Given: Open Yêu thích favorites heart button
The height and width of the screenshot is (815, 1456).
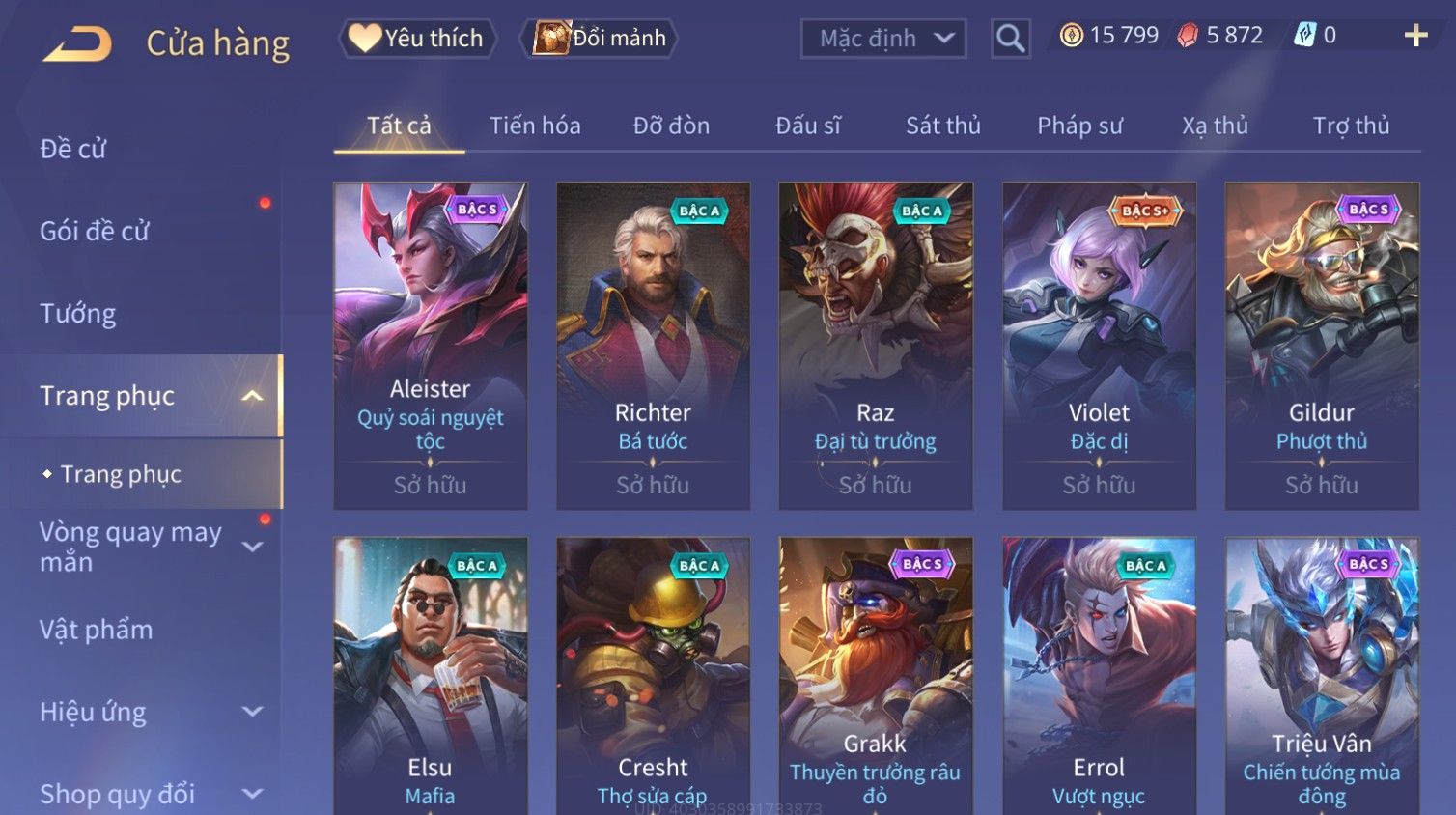Looking at the screenshot, I should pyautogui.click(x=417, y=39).
